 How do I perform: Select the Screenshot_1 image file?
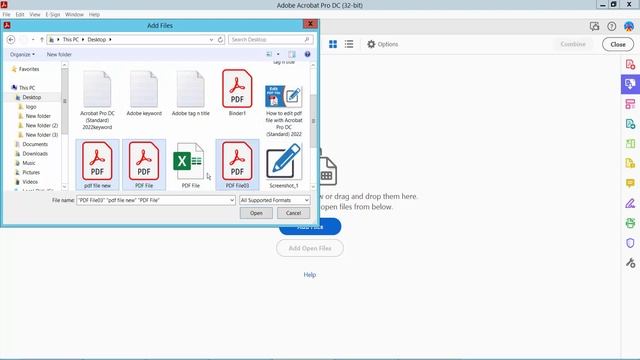(x=284, y=162)
